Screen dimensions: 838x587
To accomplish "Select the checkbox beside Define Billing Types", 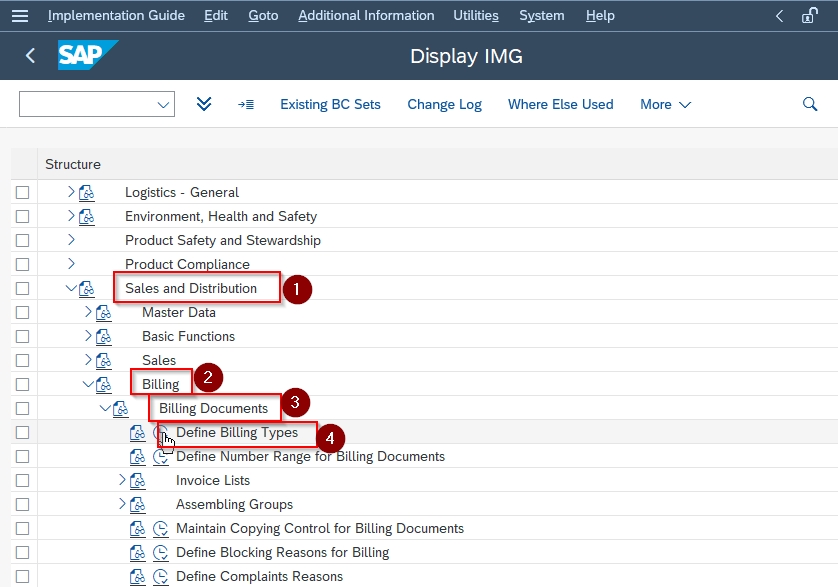I will coord(22,432).
